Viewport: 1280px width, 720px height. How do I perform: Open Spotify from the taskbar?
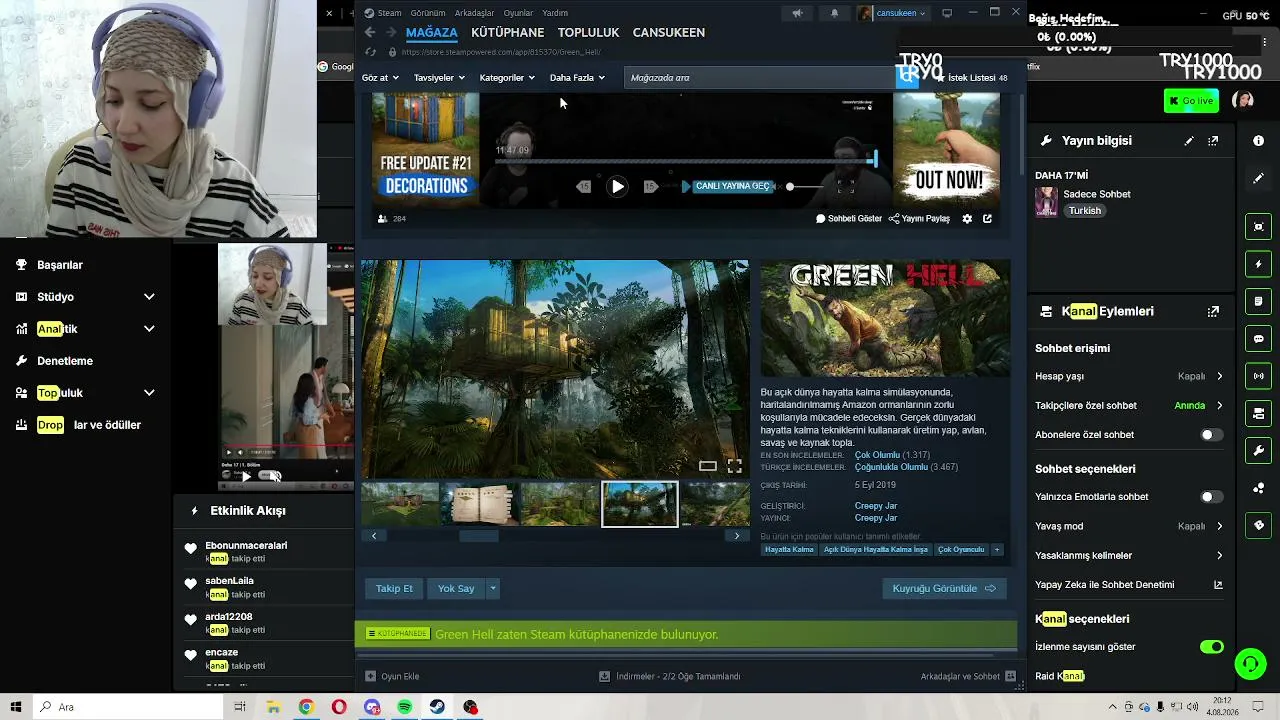pyautogui.click(x=404, y=707)
